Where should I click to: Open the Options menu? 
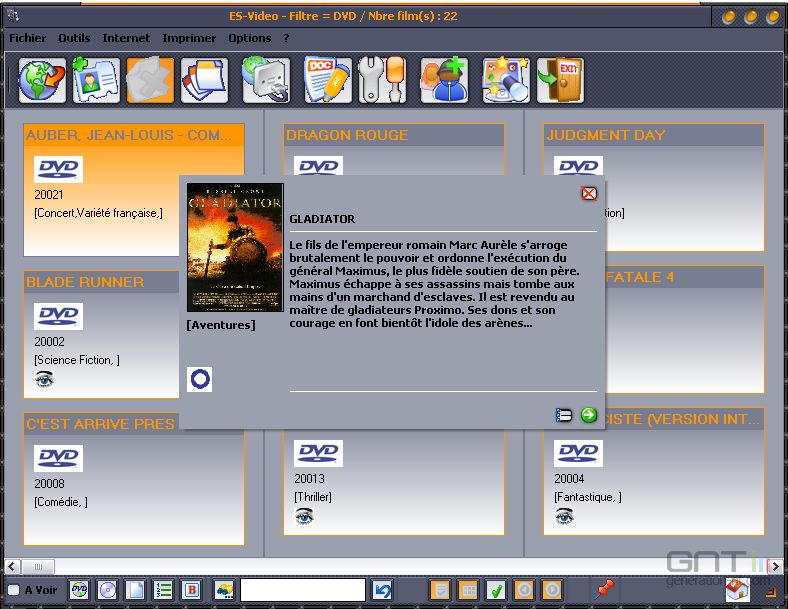coord(250,38)
